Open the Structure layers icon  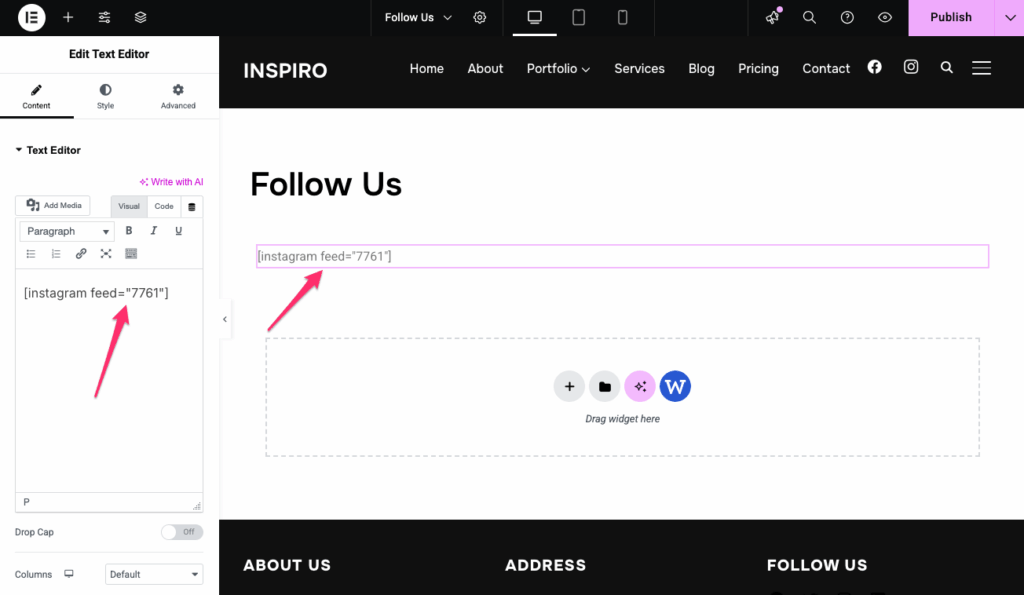click(140, 18)
